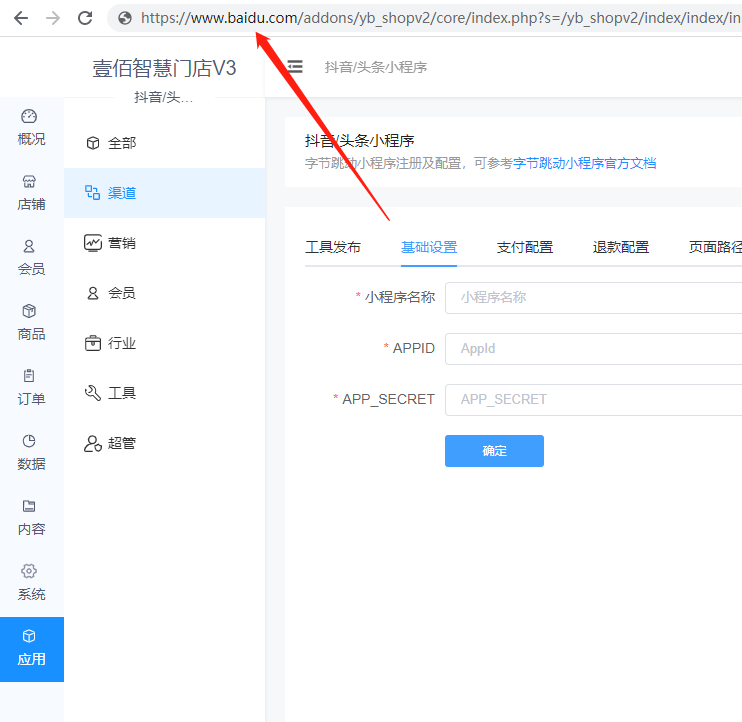Switch to 退款配置 tab

point(621,247)
